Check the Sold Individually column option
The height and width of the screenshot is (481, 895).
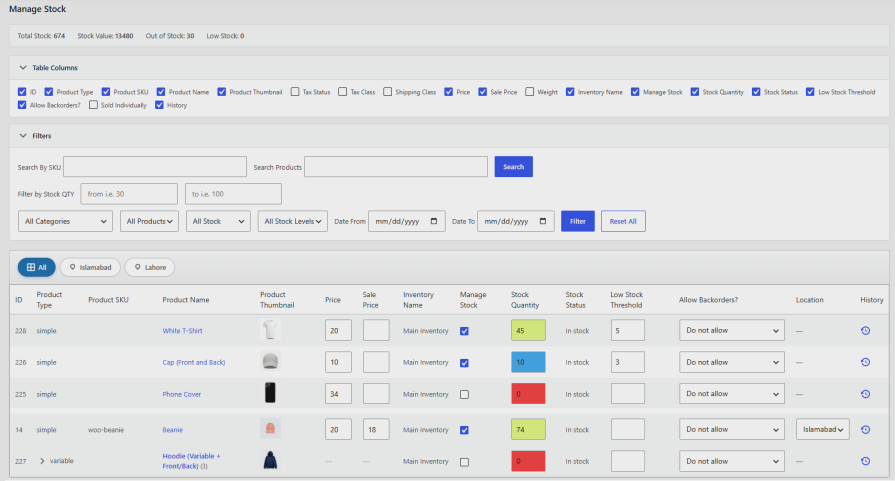(93, 105)
